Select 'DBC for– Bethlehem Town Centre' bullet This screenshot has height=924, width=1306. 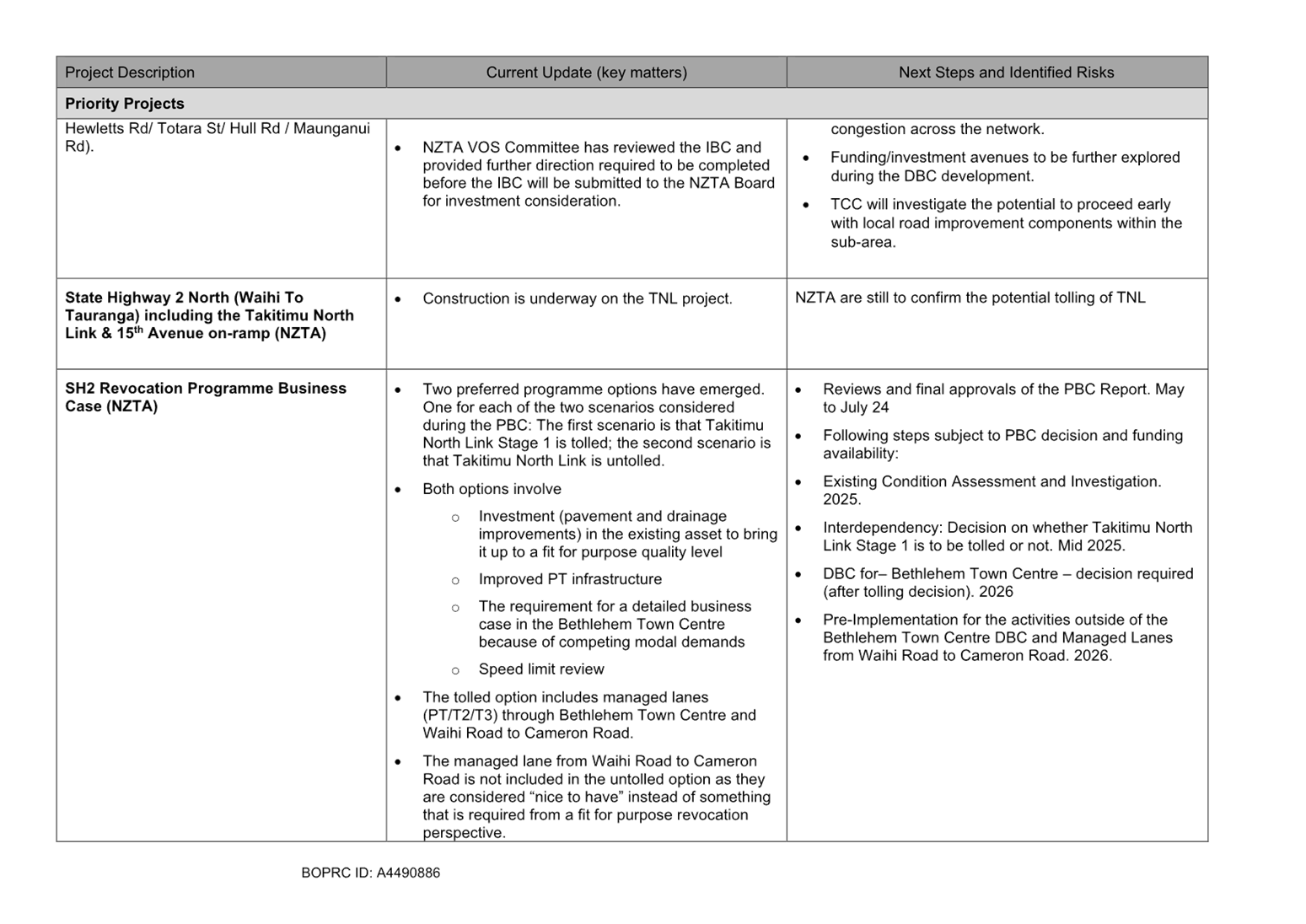[1008, 583]
